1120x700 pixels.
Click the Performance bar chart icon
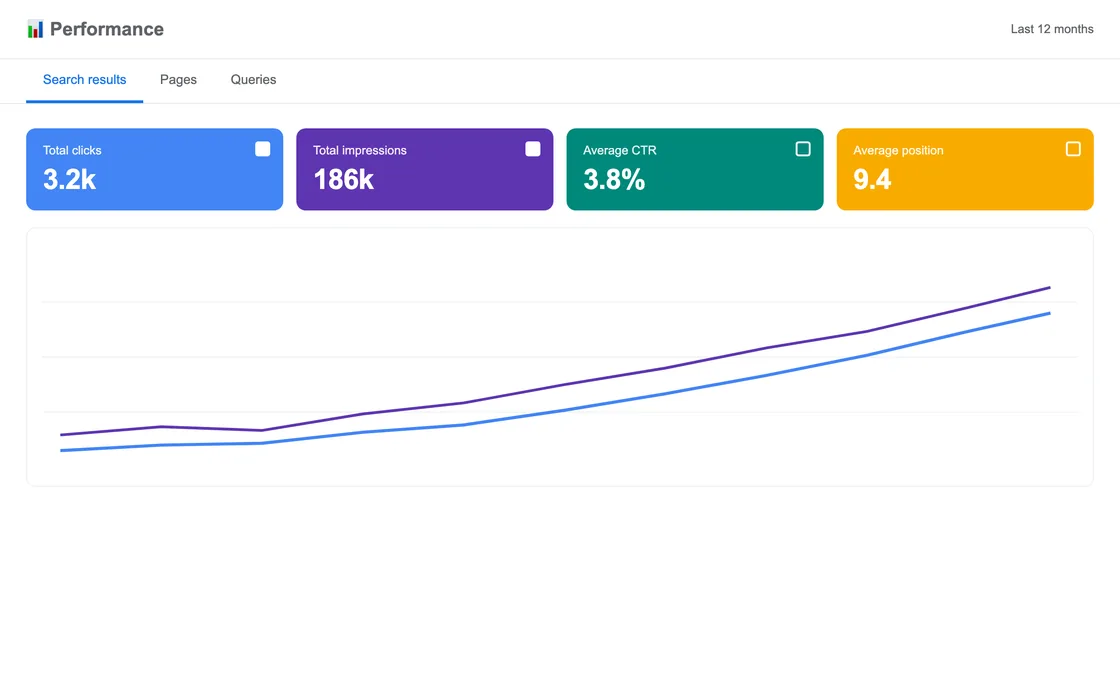[x=35, y=29]
